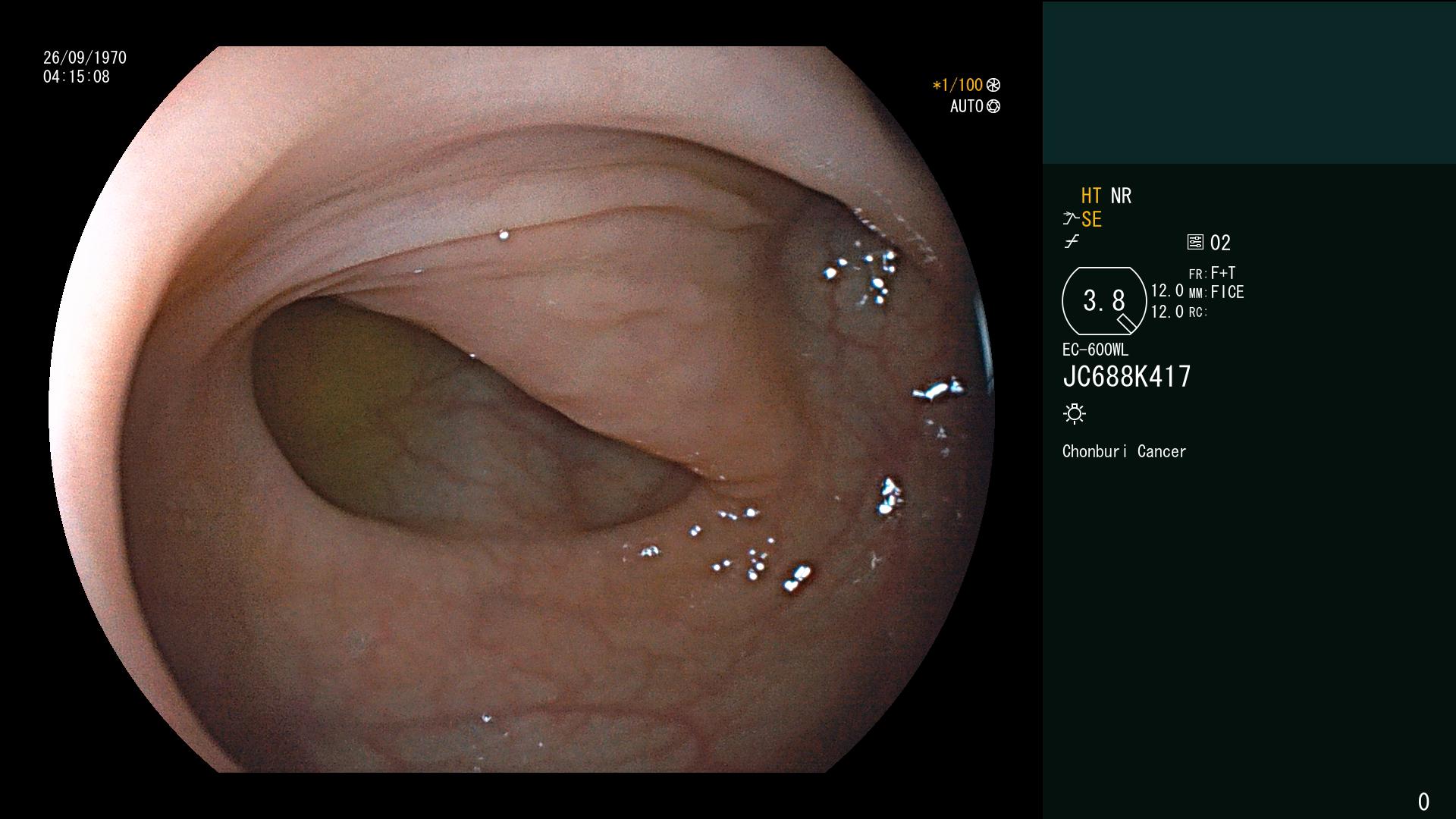Click the endoscopic image view
This screenshot has width=1456, height=819.
click(x=521, y=409)
